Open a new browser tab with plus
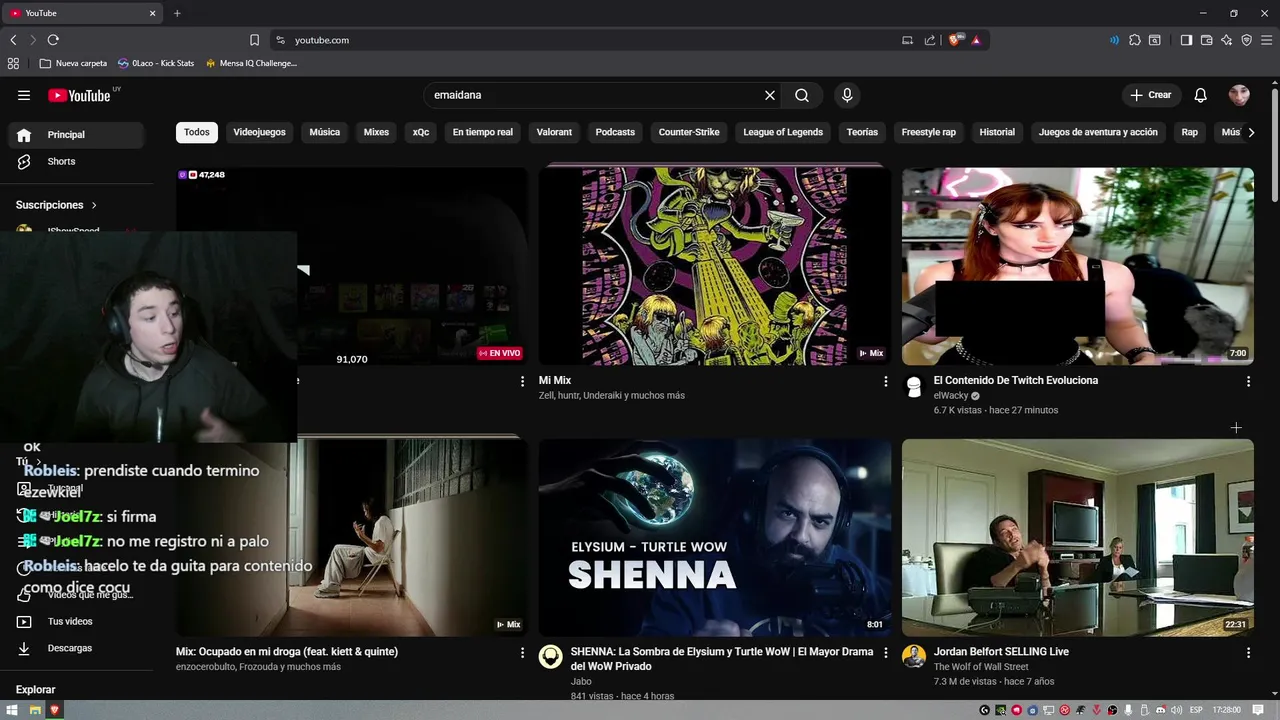The height and width of the screenshot is (720, 1280). pos(177,13)
